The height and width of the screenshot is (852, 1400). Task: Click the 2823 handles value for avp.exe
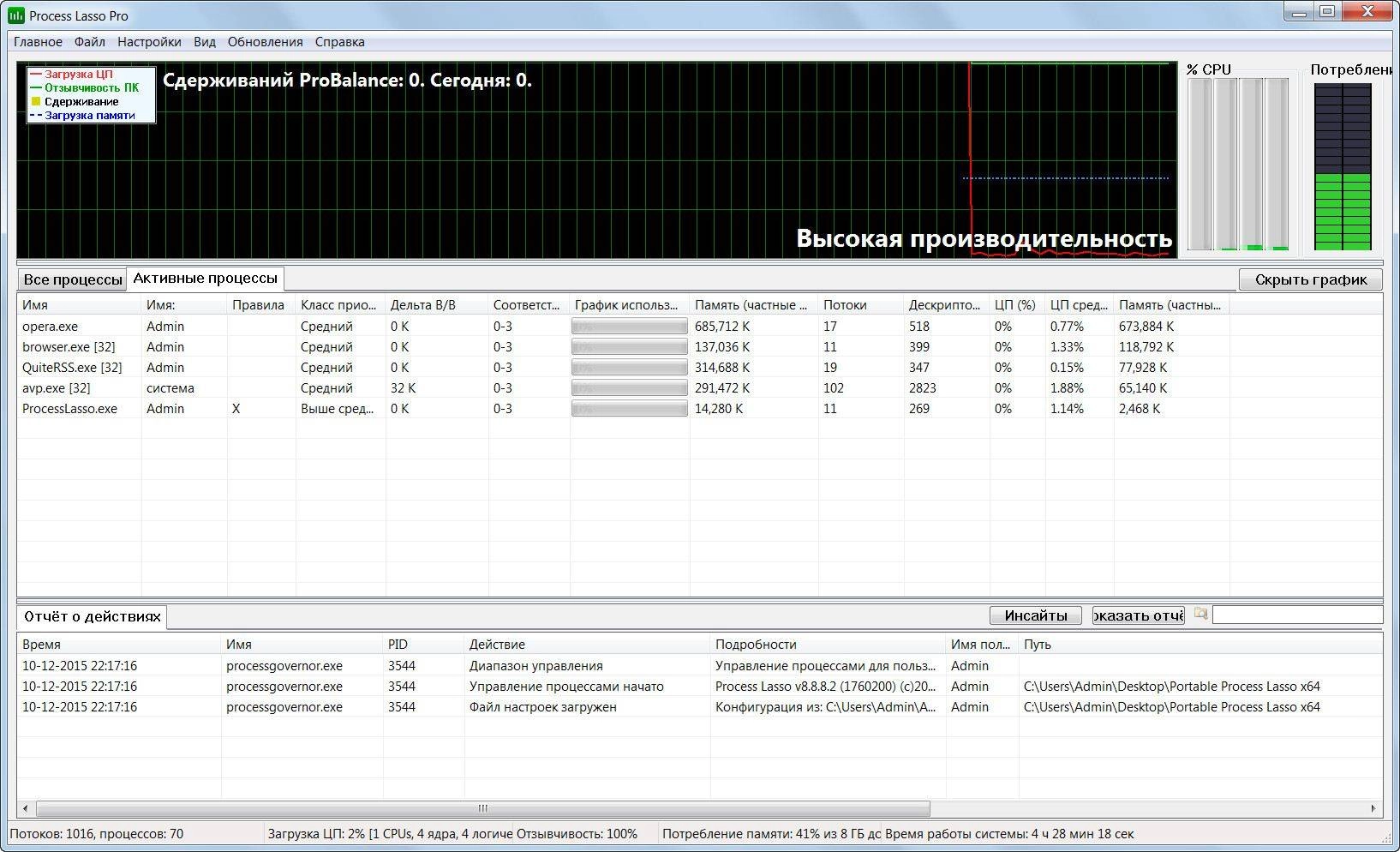pyautogui.click(x=923, y=387)
